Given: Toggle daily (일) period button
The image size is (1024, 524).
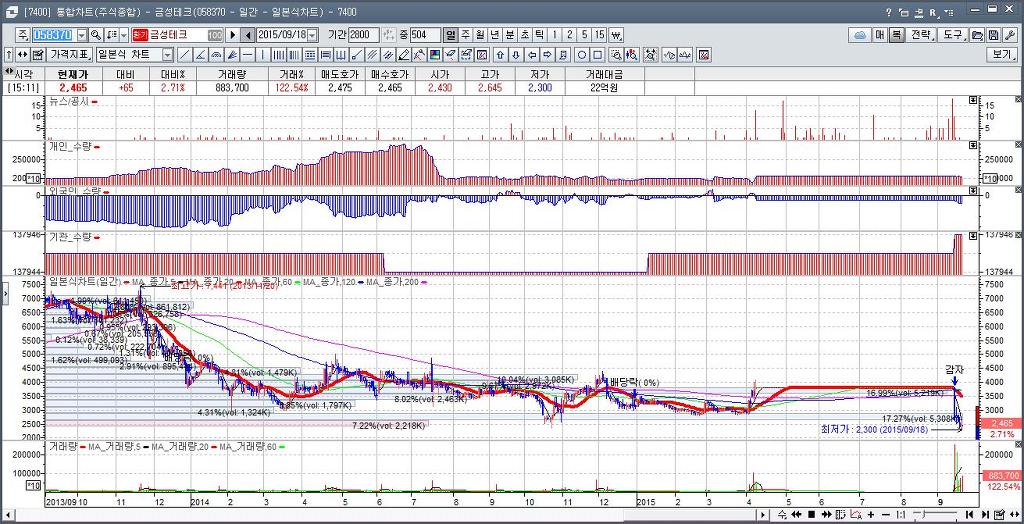Looking at the screenshot, I should coord(451,35).
